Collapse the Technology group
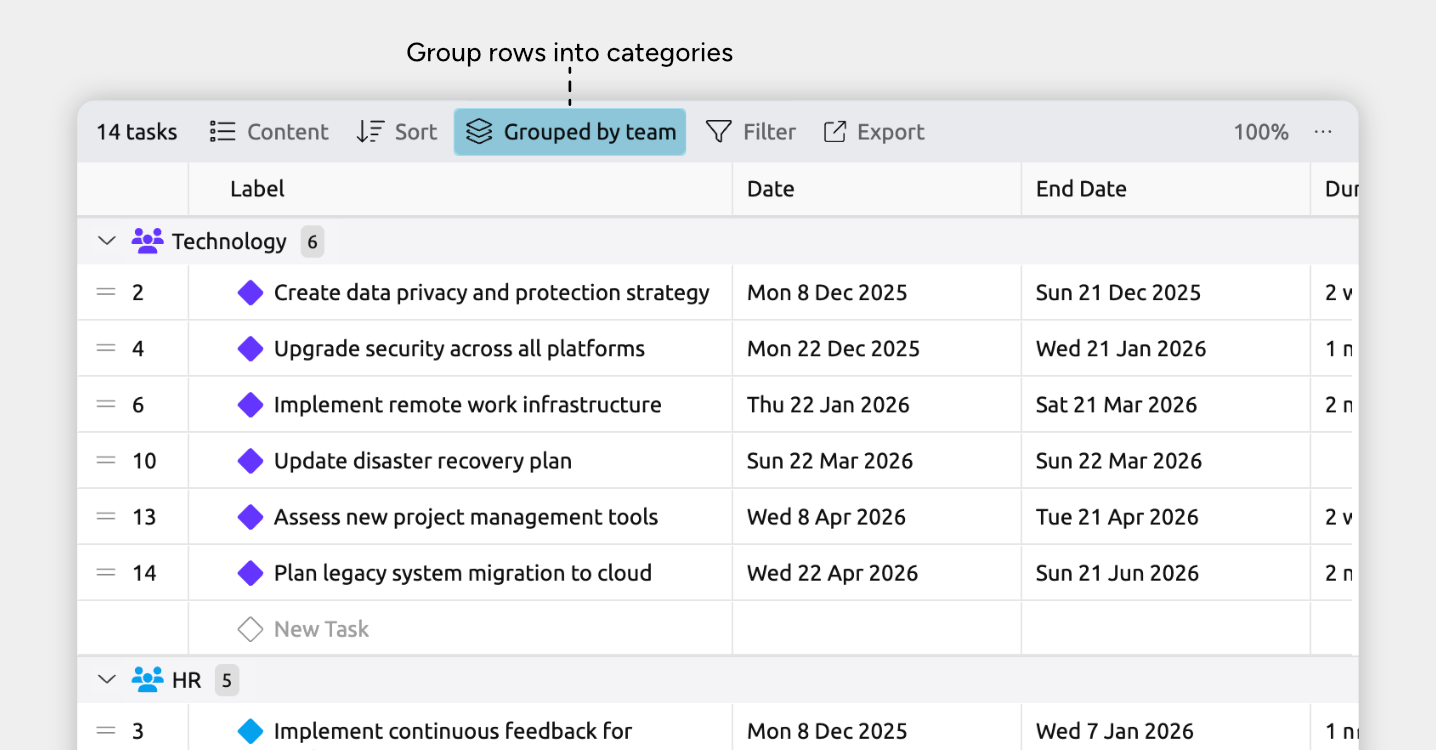 (x=106, y=241)
